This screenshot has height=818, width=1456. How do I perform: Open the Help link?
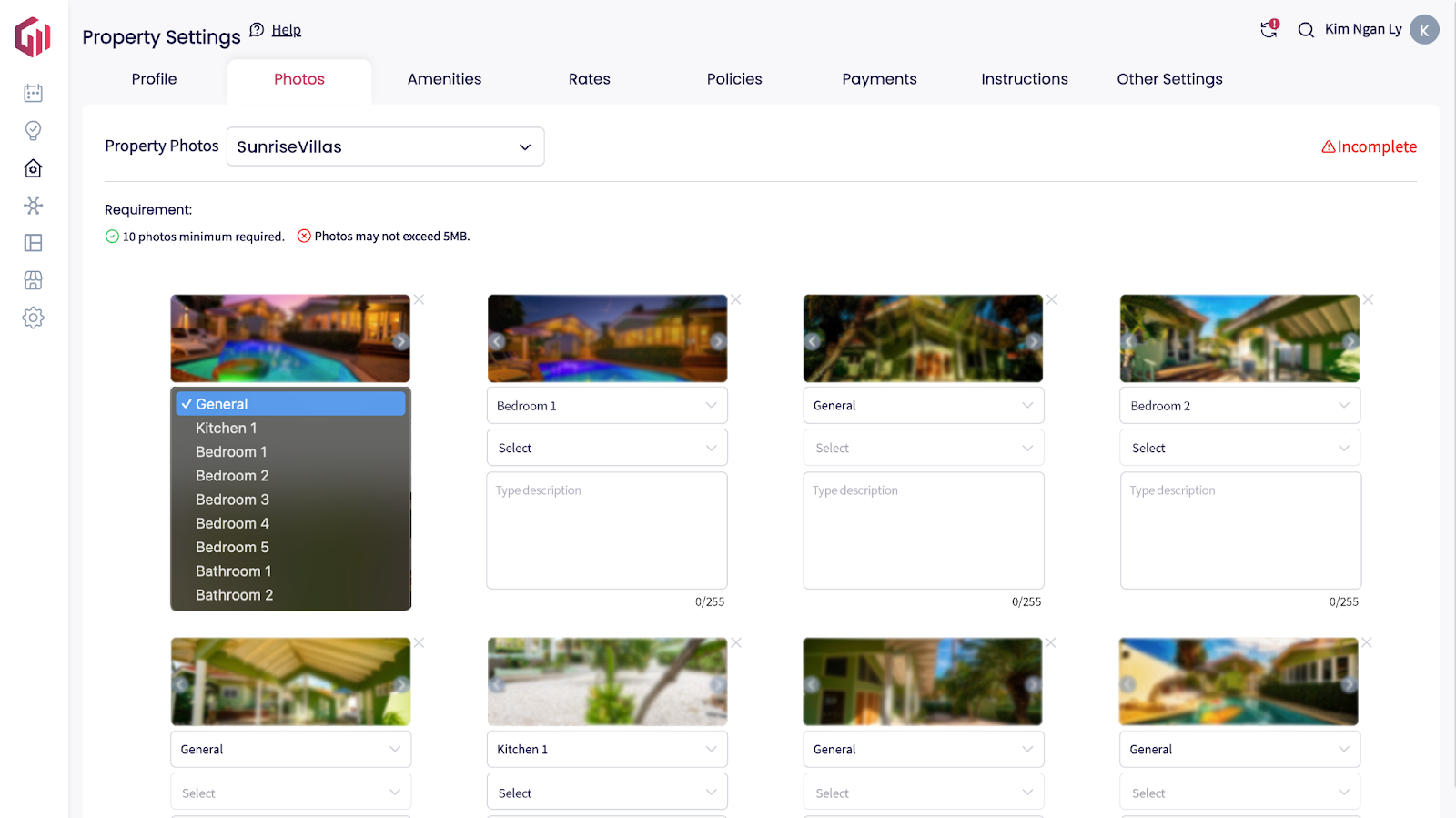(x=287, y=30)
